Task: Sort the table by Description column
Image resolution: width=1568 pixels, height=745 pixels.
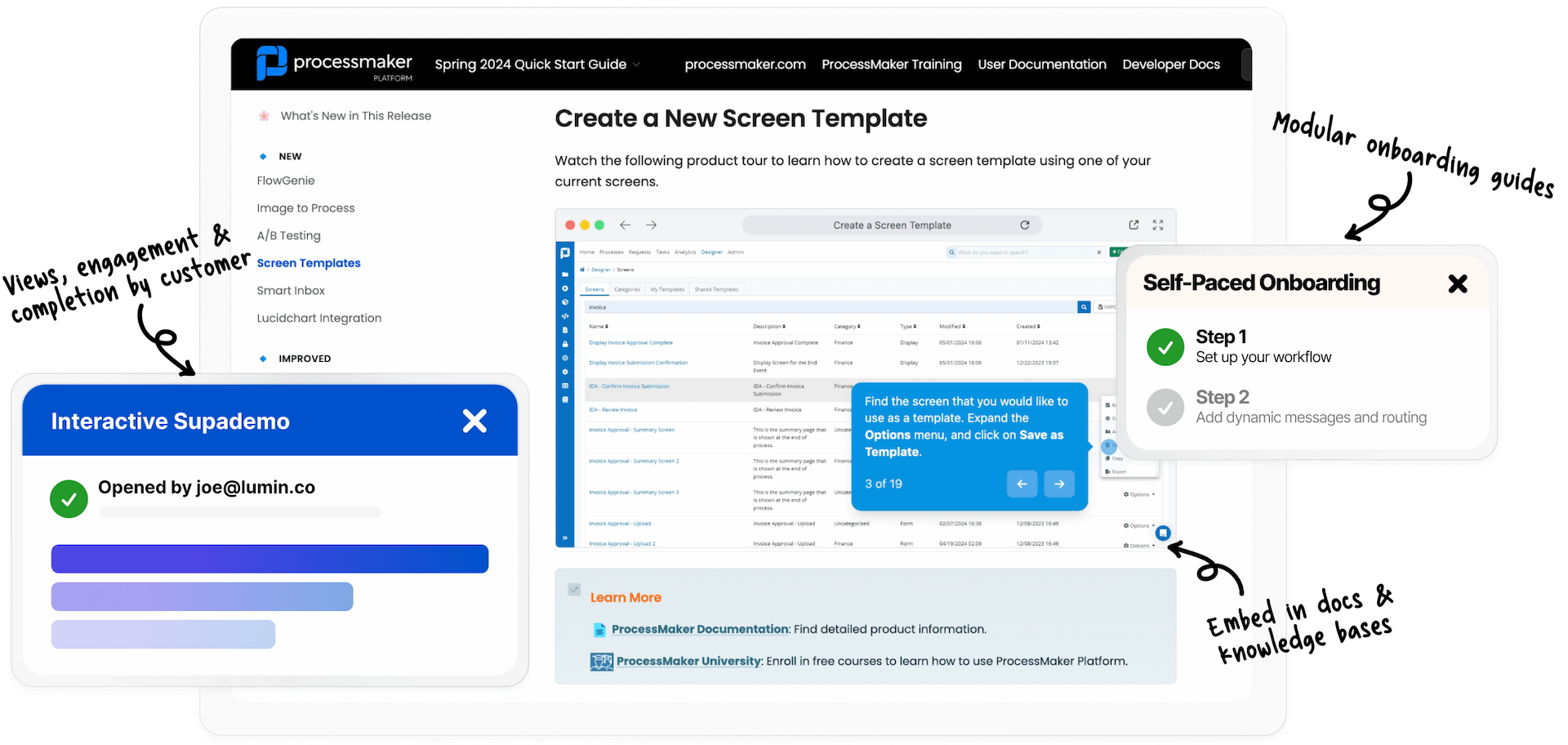Action: (x=769, y=327)
